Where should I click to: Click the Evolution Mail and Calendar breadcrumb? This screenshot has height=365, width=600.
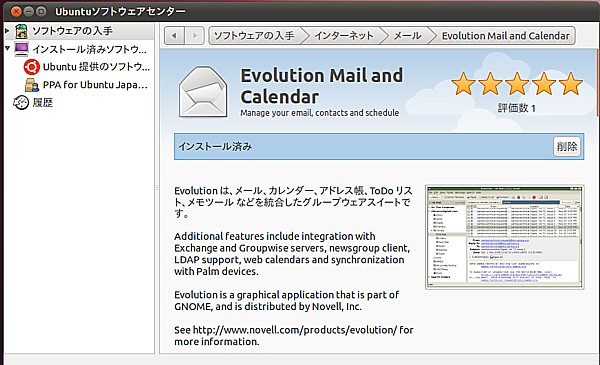[x=505, y=36]
